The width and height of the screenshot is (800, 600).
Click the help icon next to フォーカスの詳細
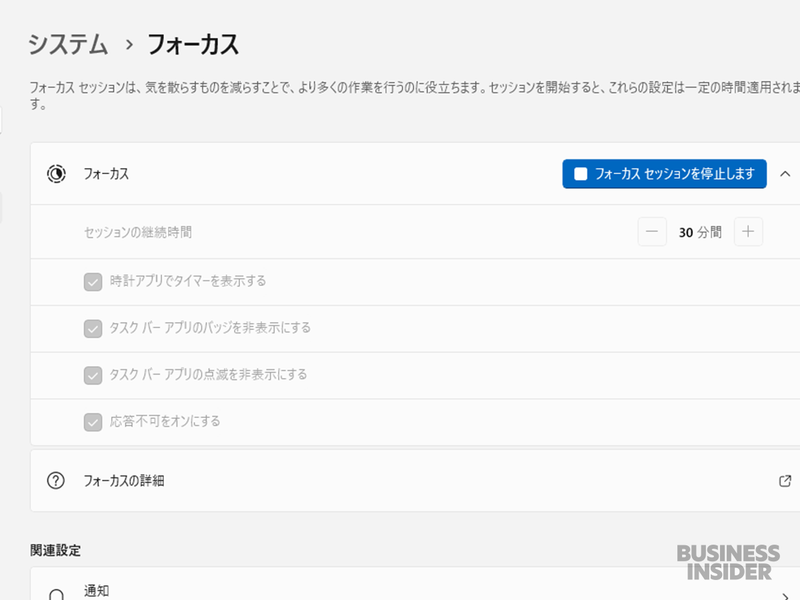pyautogui.click(x=56, y=481)
